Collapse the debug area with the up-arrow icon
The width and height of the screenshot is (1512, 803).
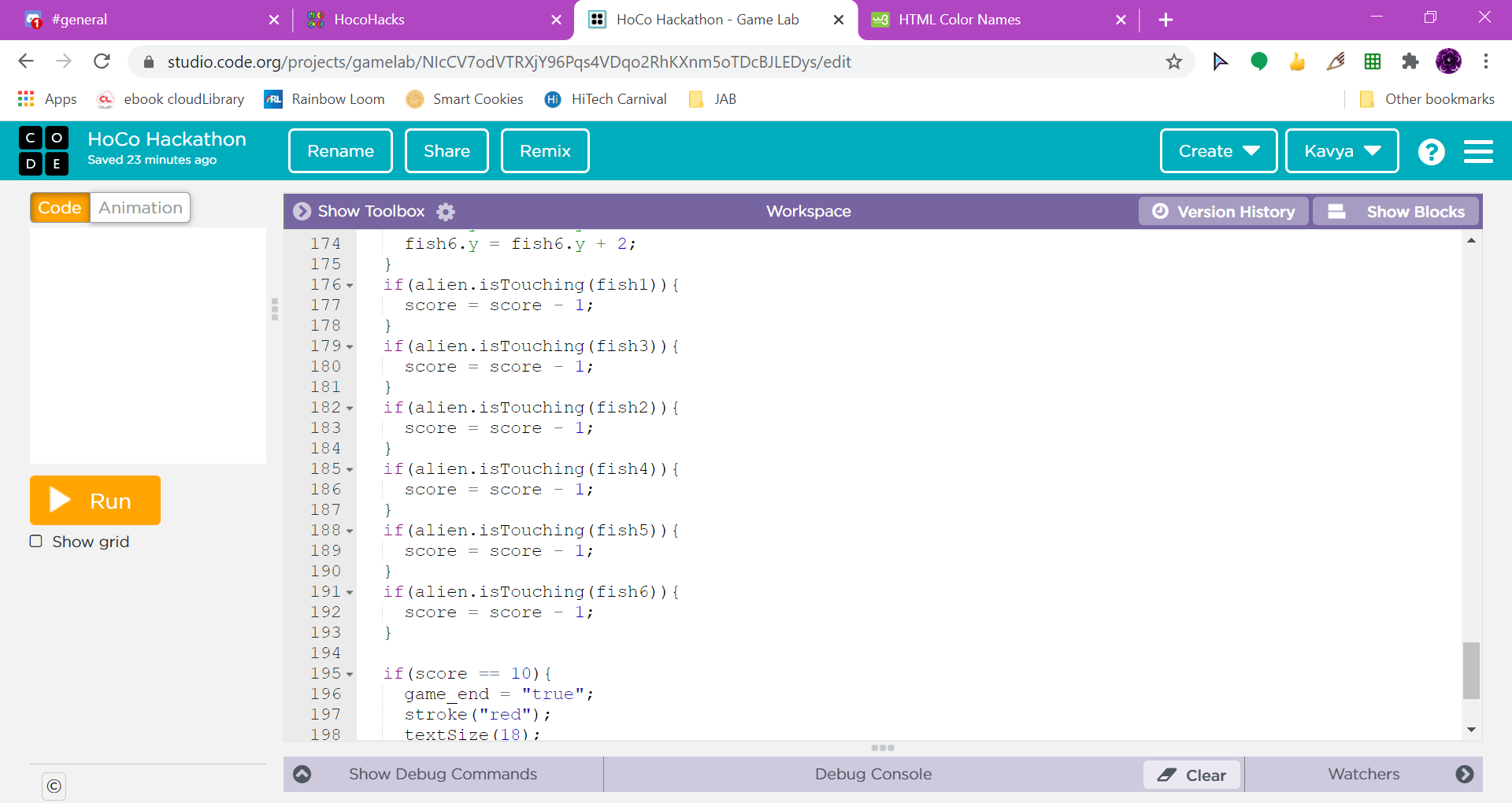pos(302,774)
